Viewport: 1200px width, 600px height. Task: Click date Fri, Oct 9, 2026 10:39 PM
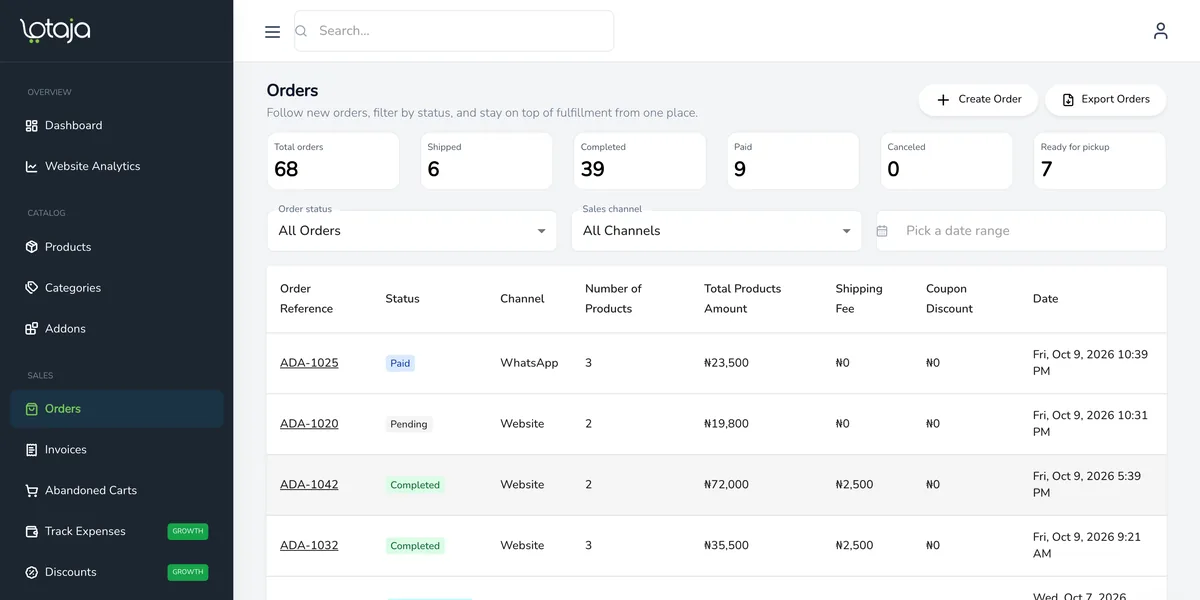1090,363
